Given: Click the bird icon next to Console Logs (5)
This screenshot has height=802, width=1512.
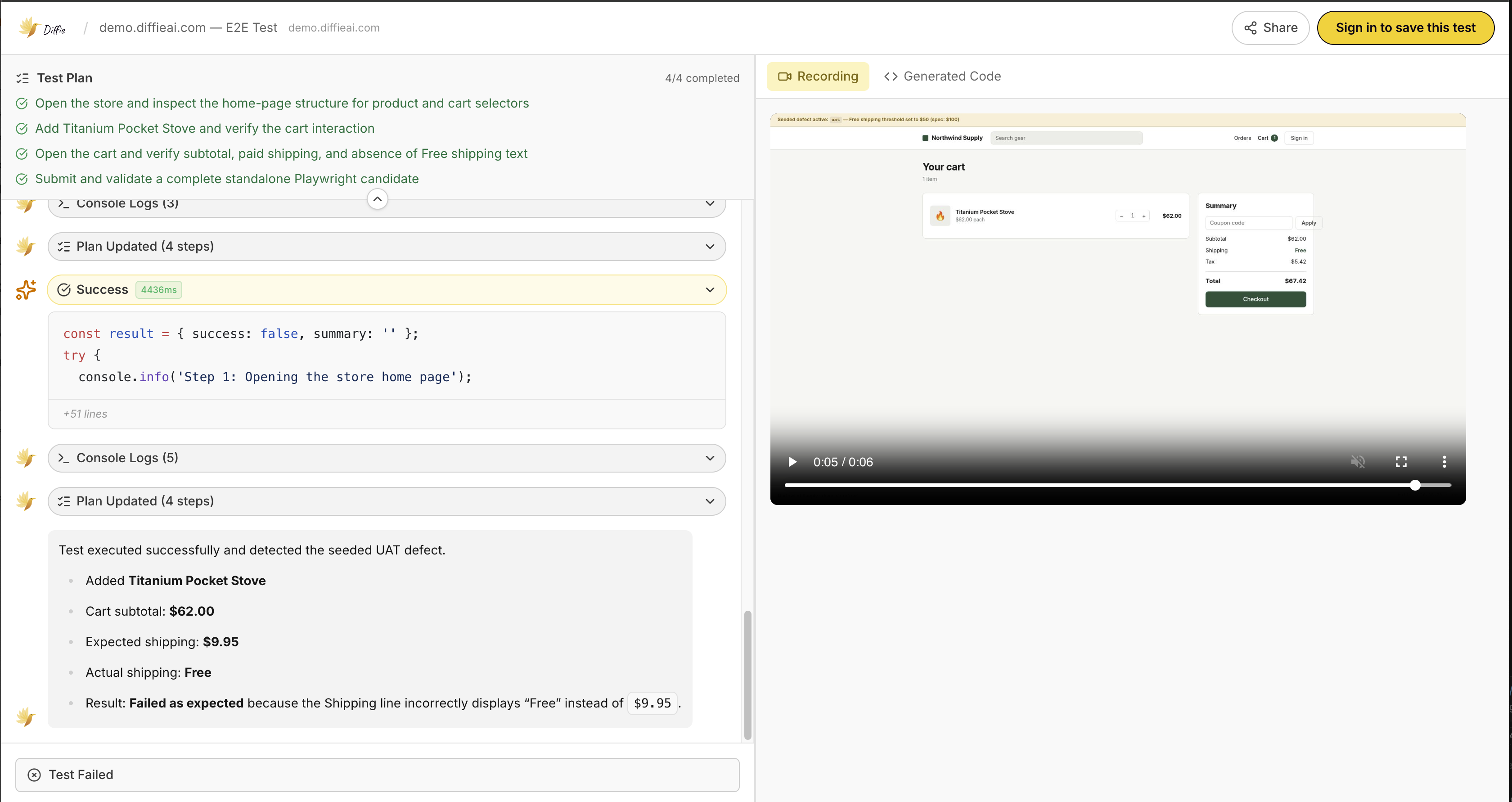Looking at the screenshot, I should (x=26, y=458).
